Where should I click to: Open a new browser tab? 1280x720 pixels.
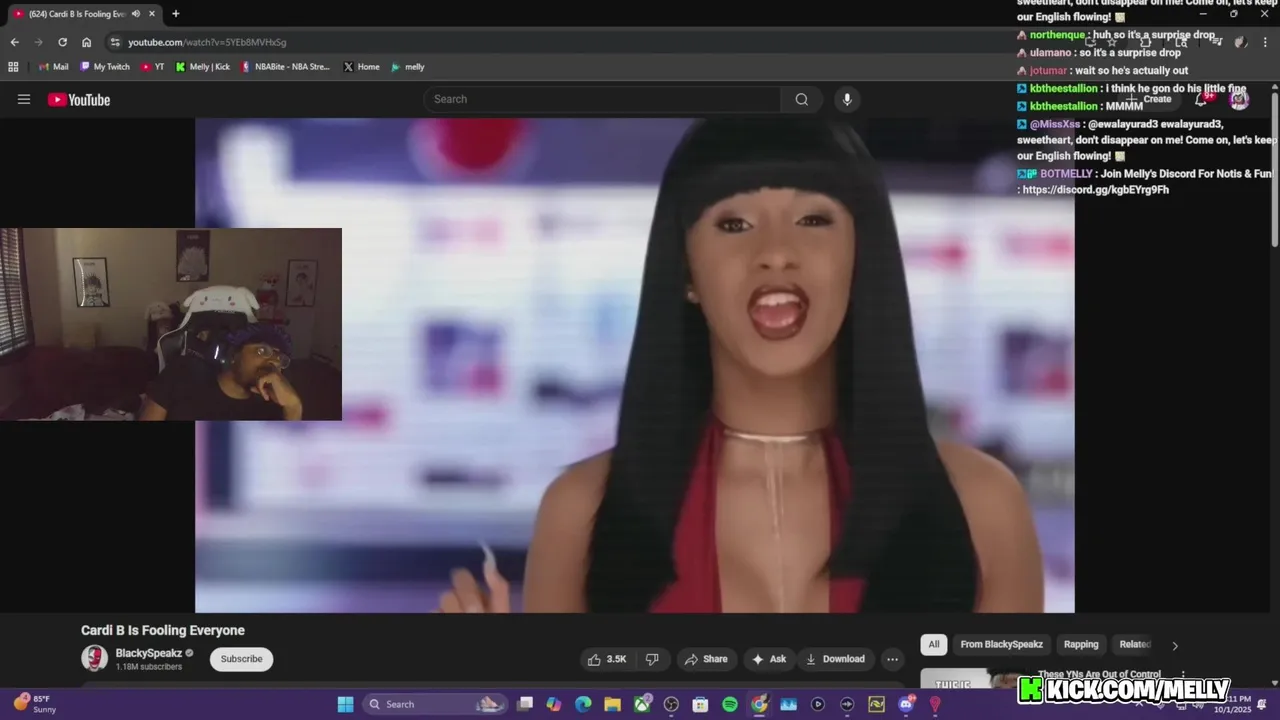pyautogui.click(x=175, y=14)
